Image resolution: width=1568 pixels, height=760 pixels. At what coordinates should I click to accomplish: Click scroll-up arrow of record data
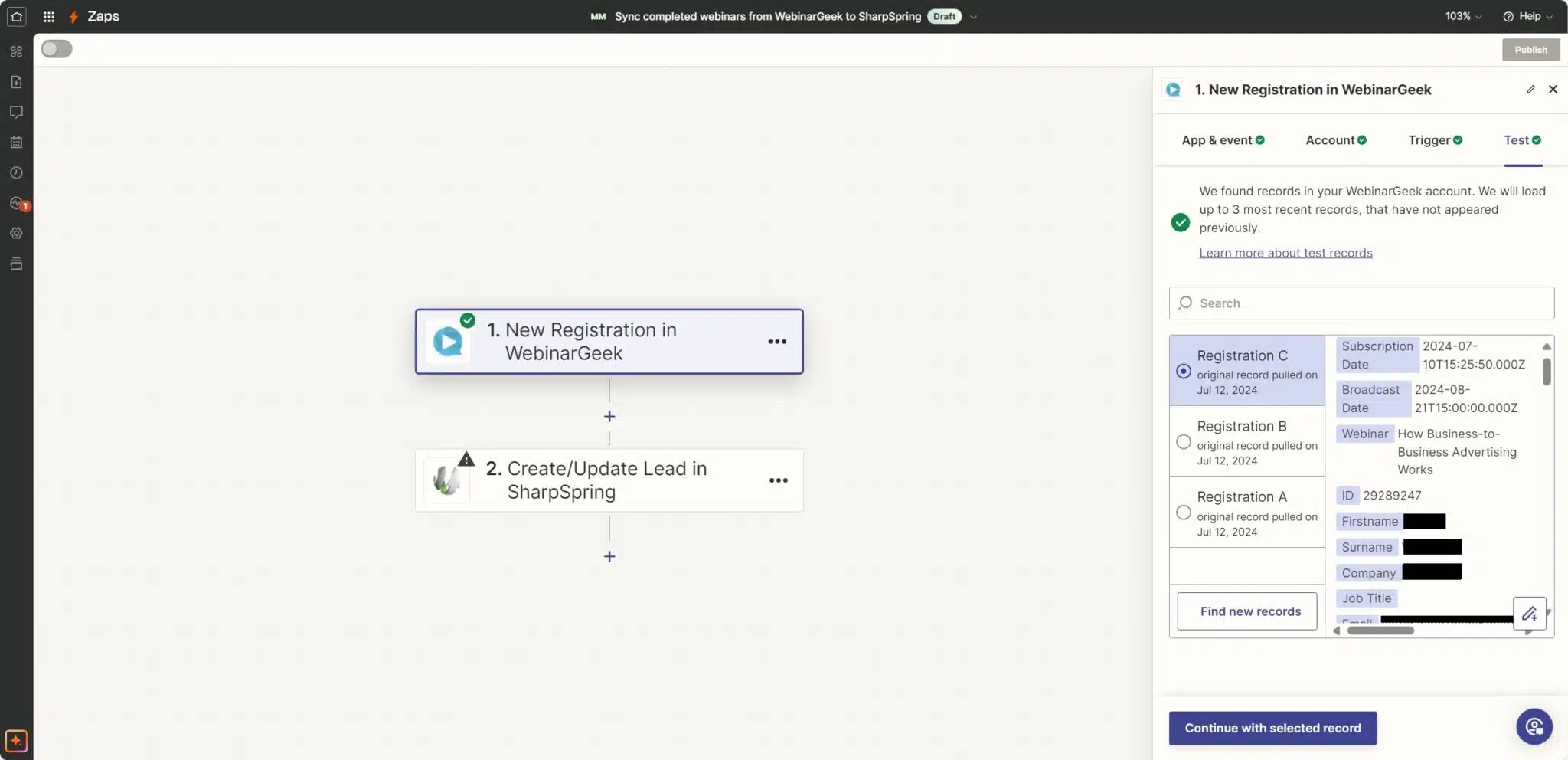tap(1547, 346)
